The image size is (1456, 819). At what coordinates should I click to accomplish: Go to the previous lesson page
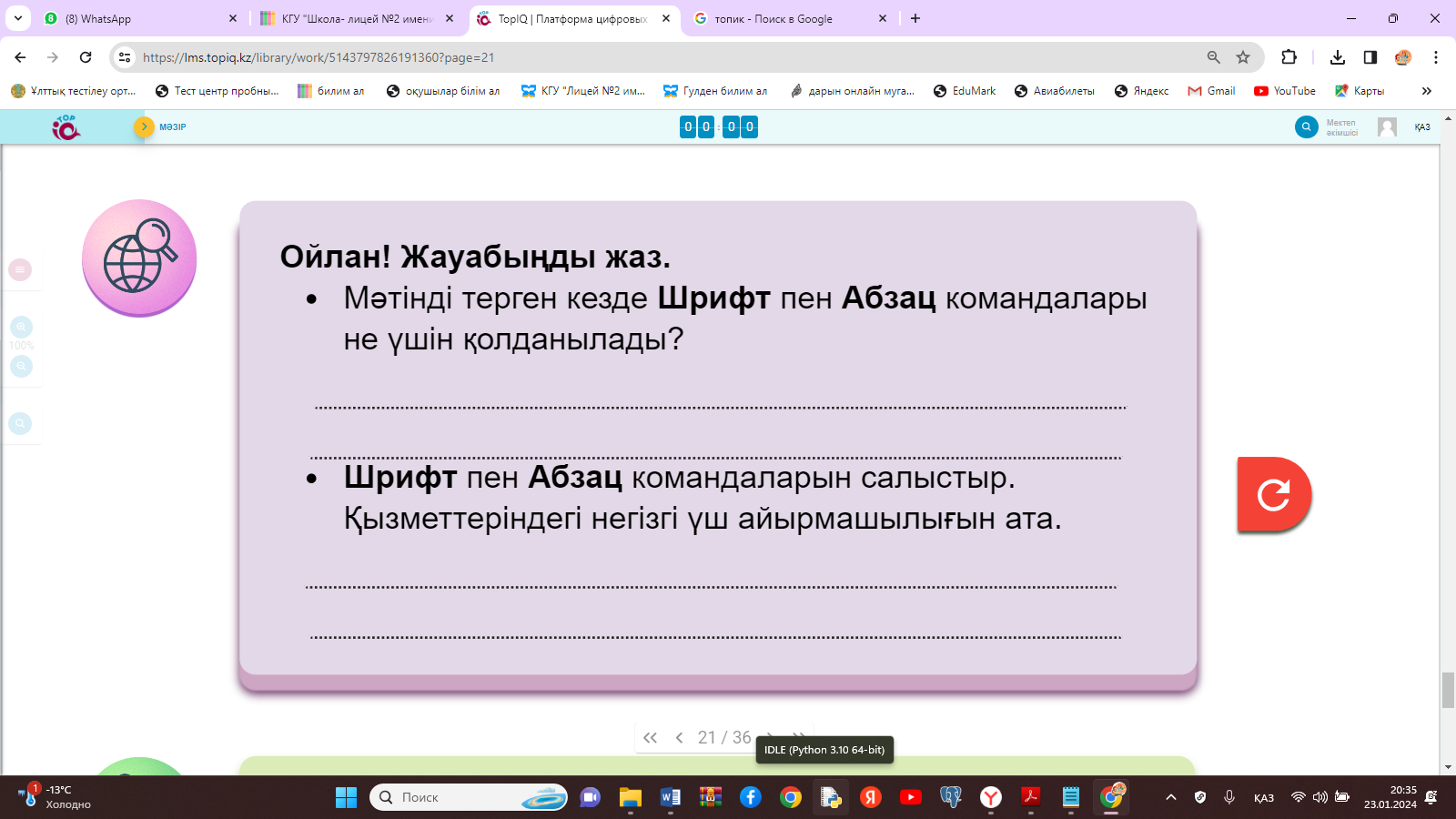click(x=679, y=738)
